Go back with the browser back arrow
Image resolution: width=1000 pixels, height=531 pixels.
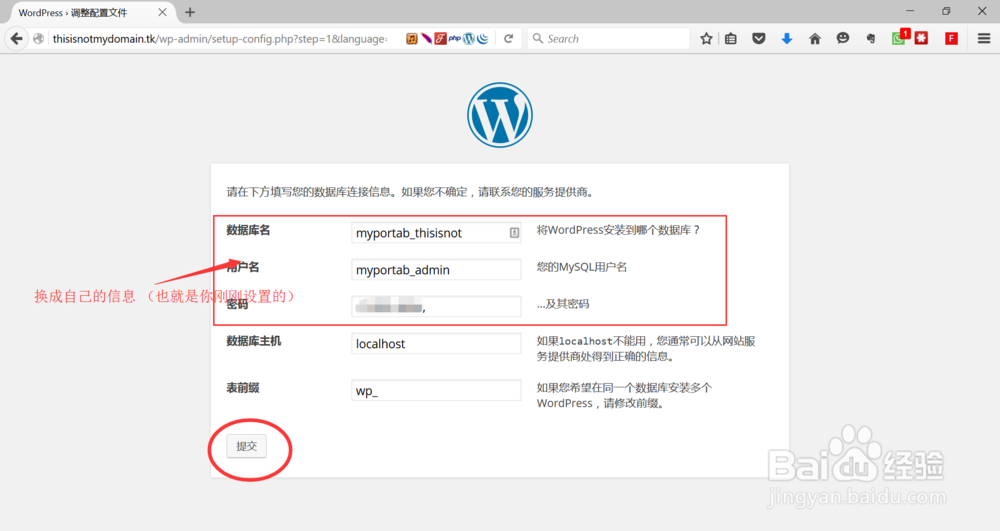click(x=17, y=39)
